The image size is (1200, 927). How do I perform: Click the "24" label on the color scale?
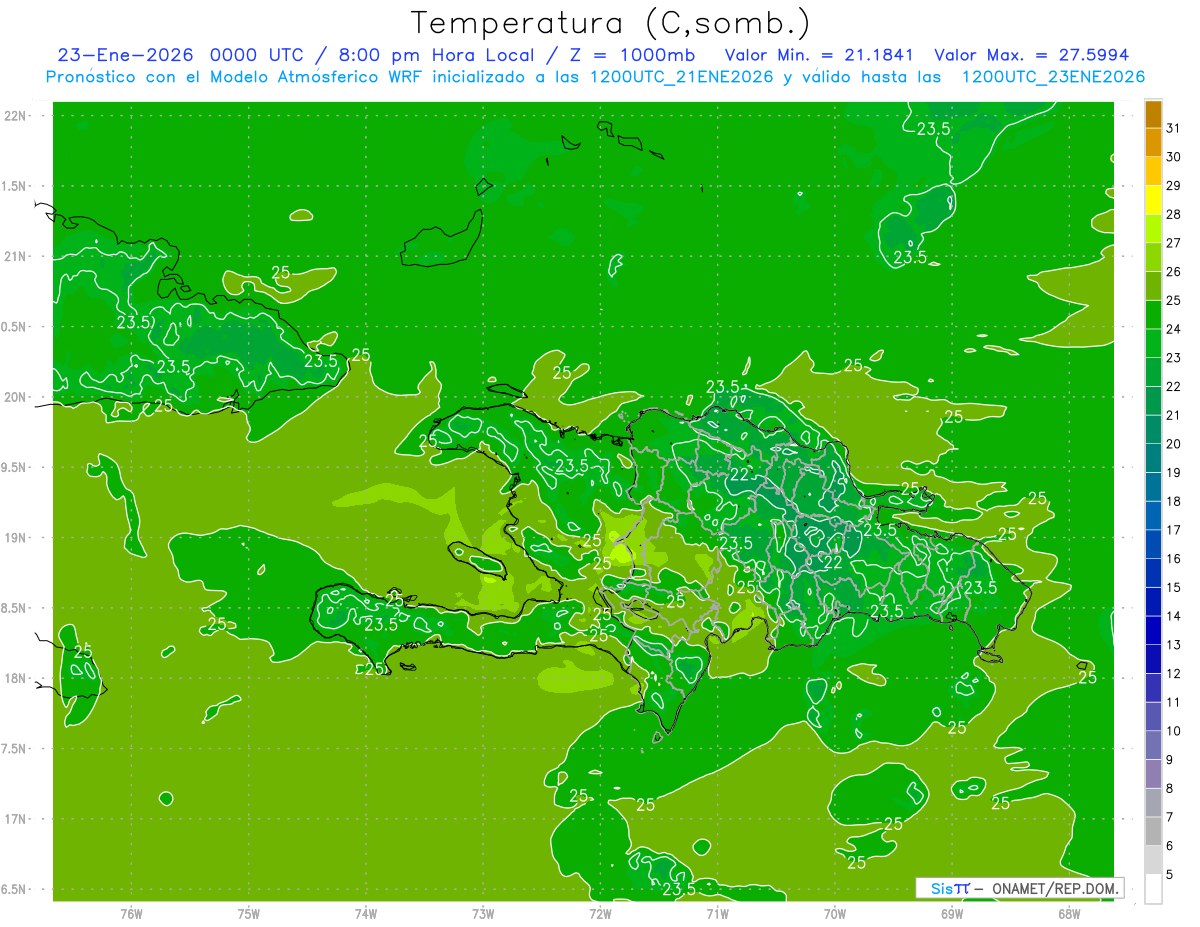[1173, 329]
